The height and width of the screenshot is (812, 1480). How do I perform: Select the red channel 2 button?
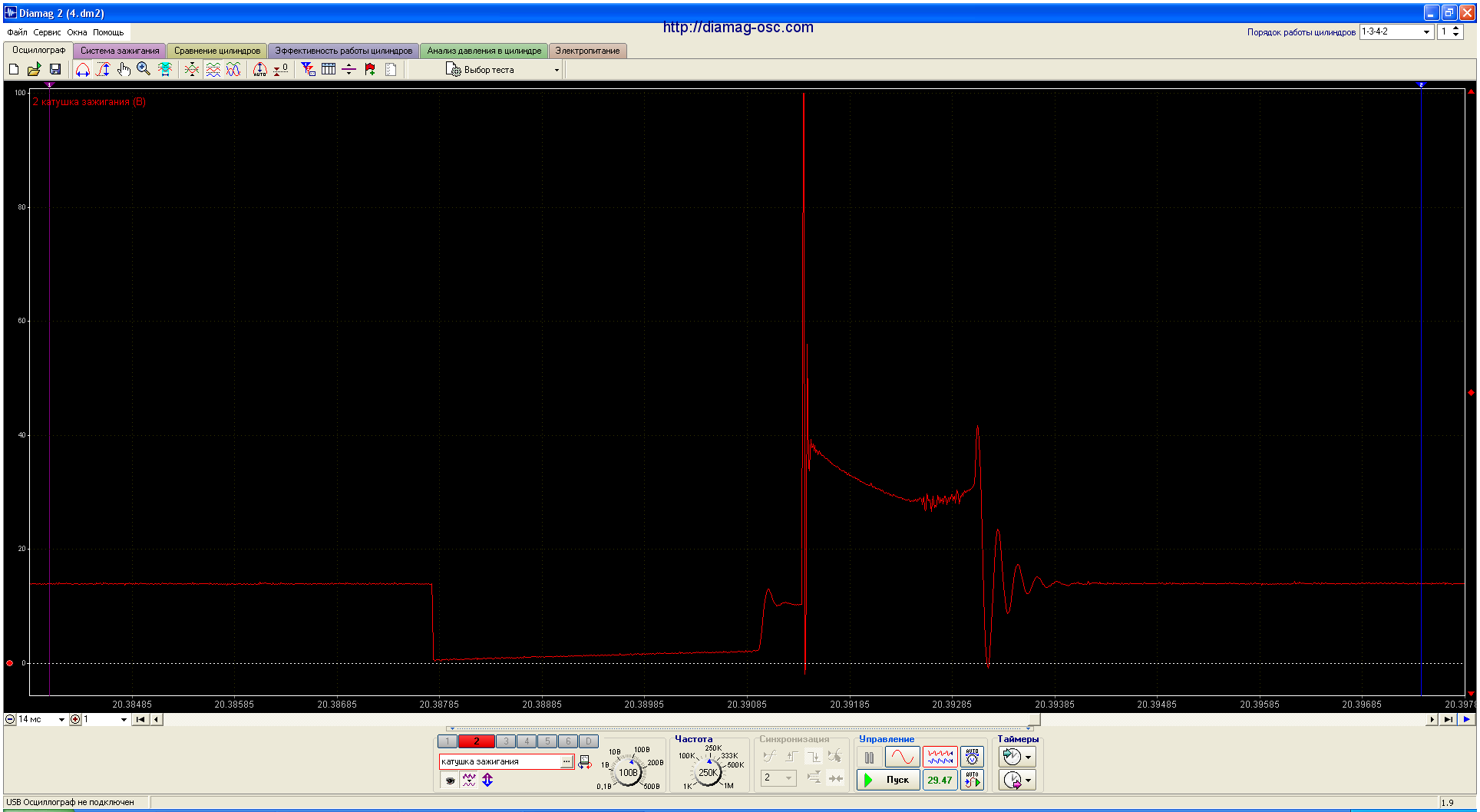476,741
